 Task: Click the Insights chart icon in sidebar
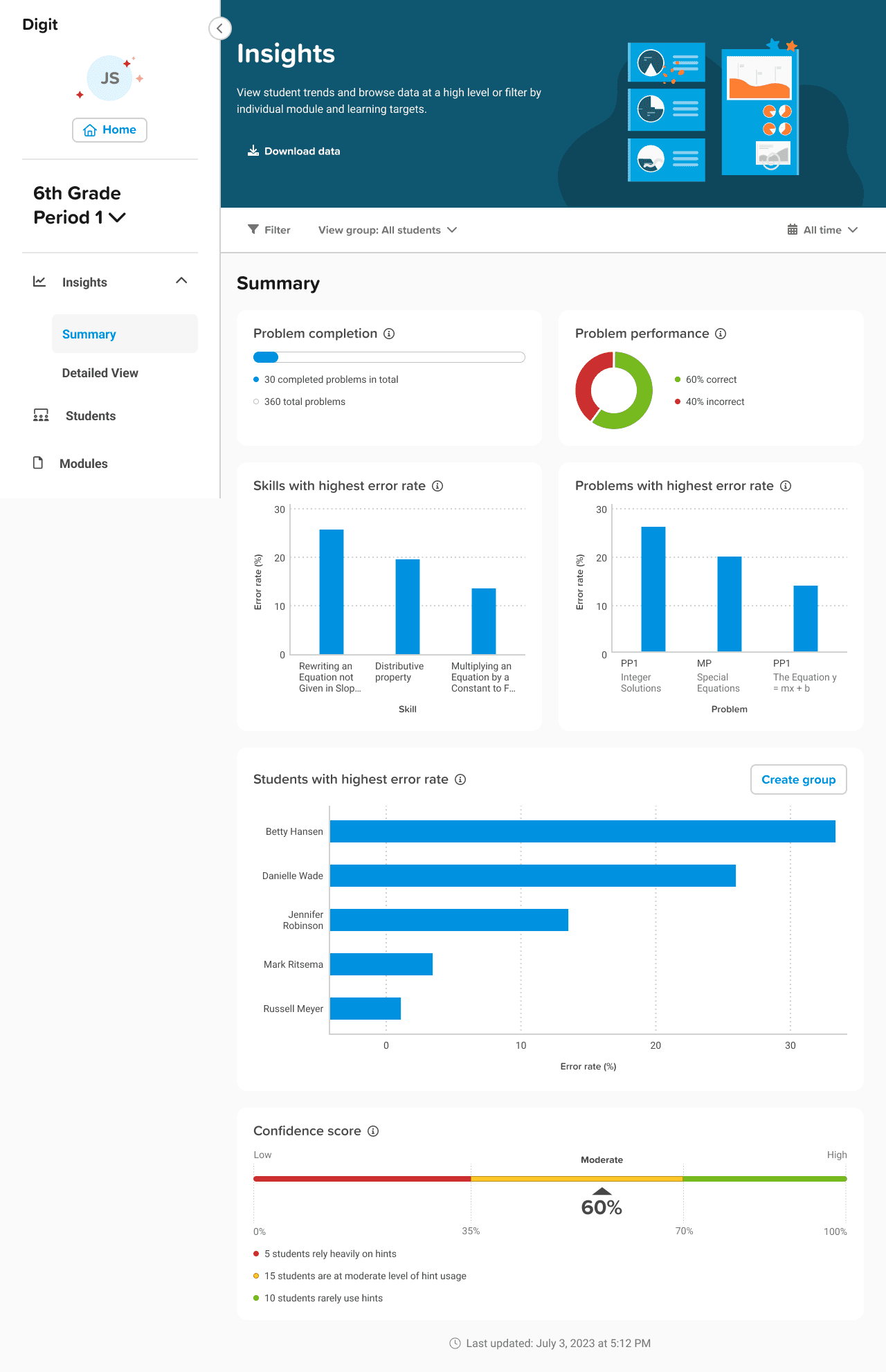[x=39, y=282]
